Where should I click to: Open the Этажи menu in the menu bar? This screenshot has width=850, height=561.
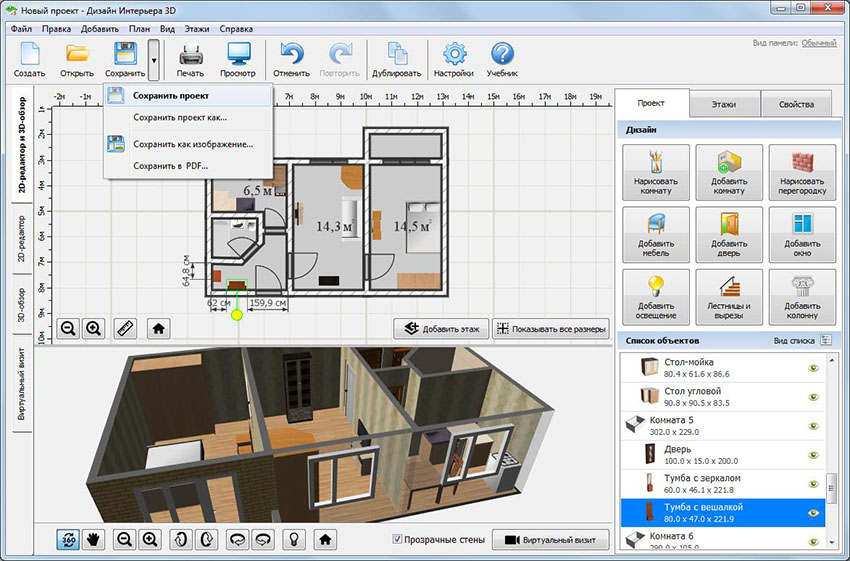[x=196, y=29]
